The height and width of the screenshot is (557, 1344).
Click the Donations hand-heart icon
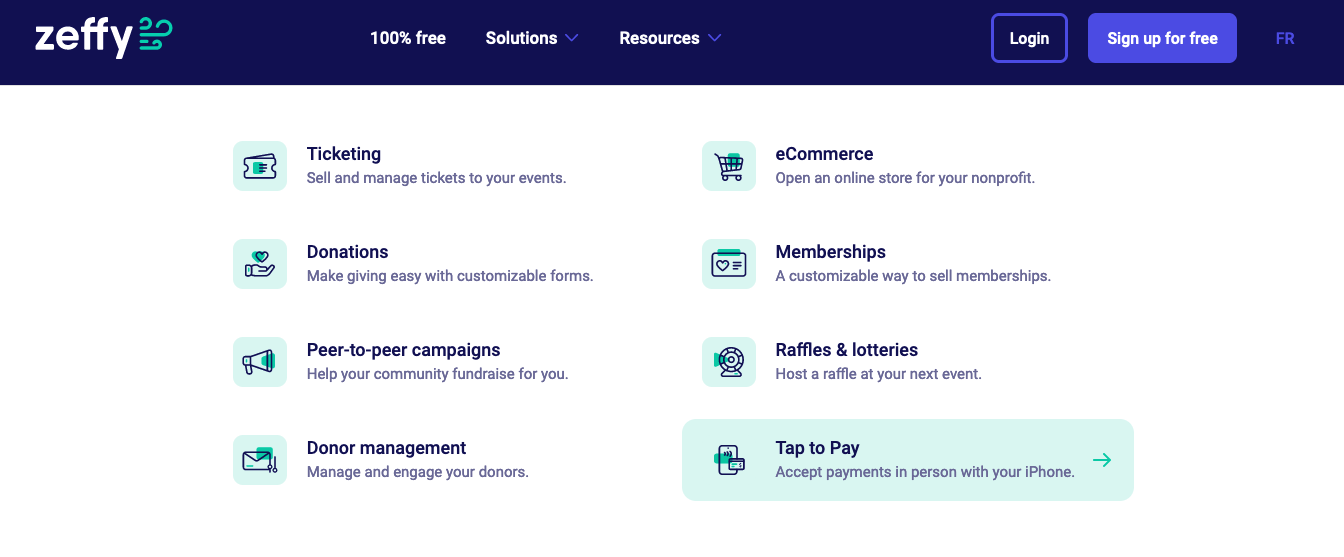[260, 264]
